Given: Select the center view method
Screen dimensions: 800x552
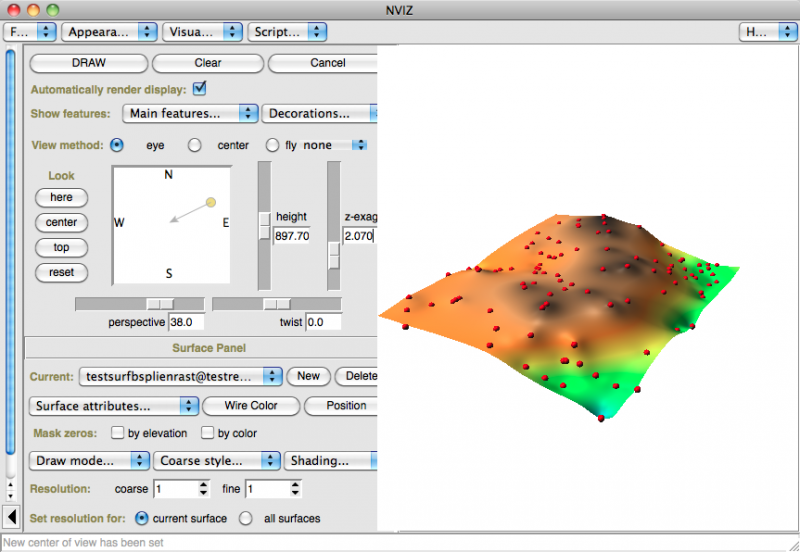Looking at the screenshot, I should (x=195, y=145).
